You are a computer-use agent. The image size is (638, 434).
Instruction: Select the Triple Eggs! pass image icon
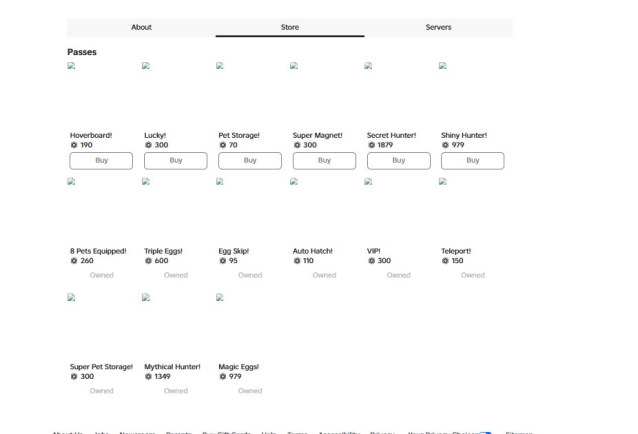point(146,181)
